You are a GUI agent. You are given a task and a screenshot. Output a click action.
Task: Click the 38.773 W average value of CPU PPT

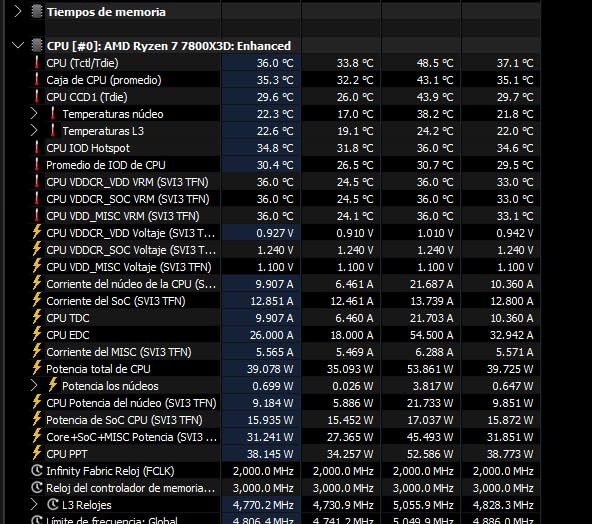click(510, 454)
